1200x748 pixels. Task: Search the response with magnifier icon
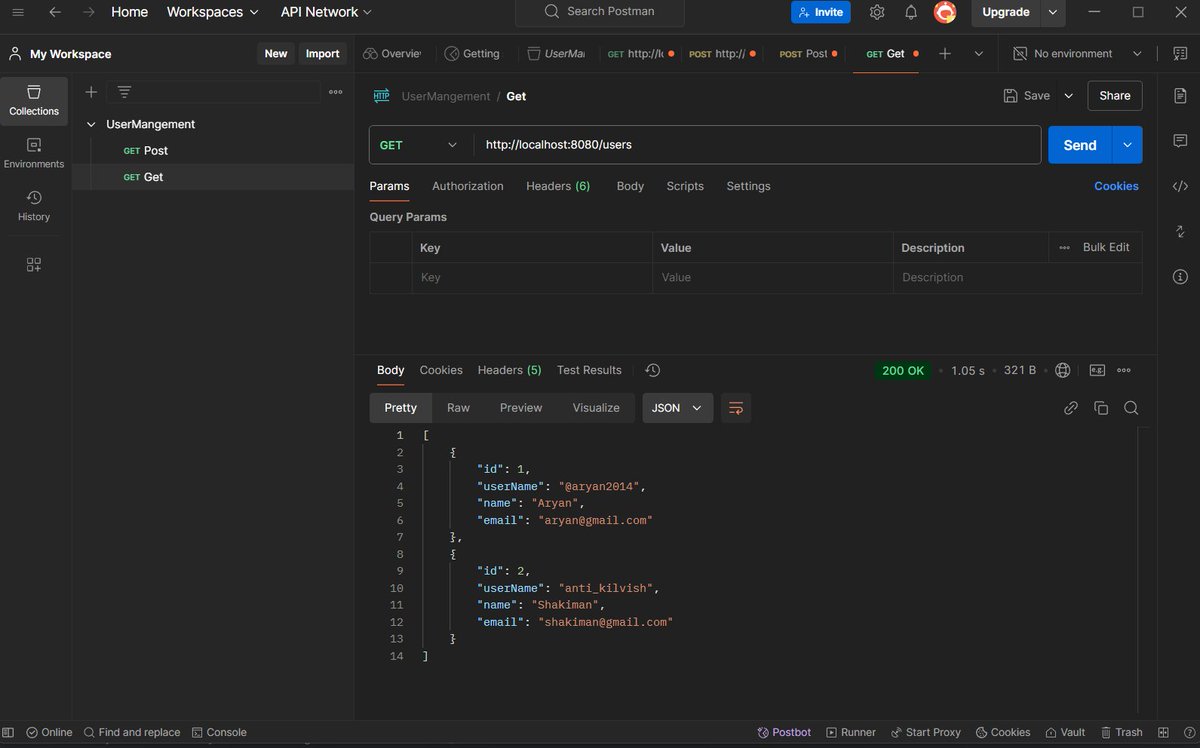(1131, 408)
